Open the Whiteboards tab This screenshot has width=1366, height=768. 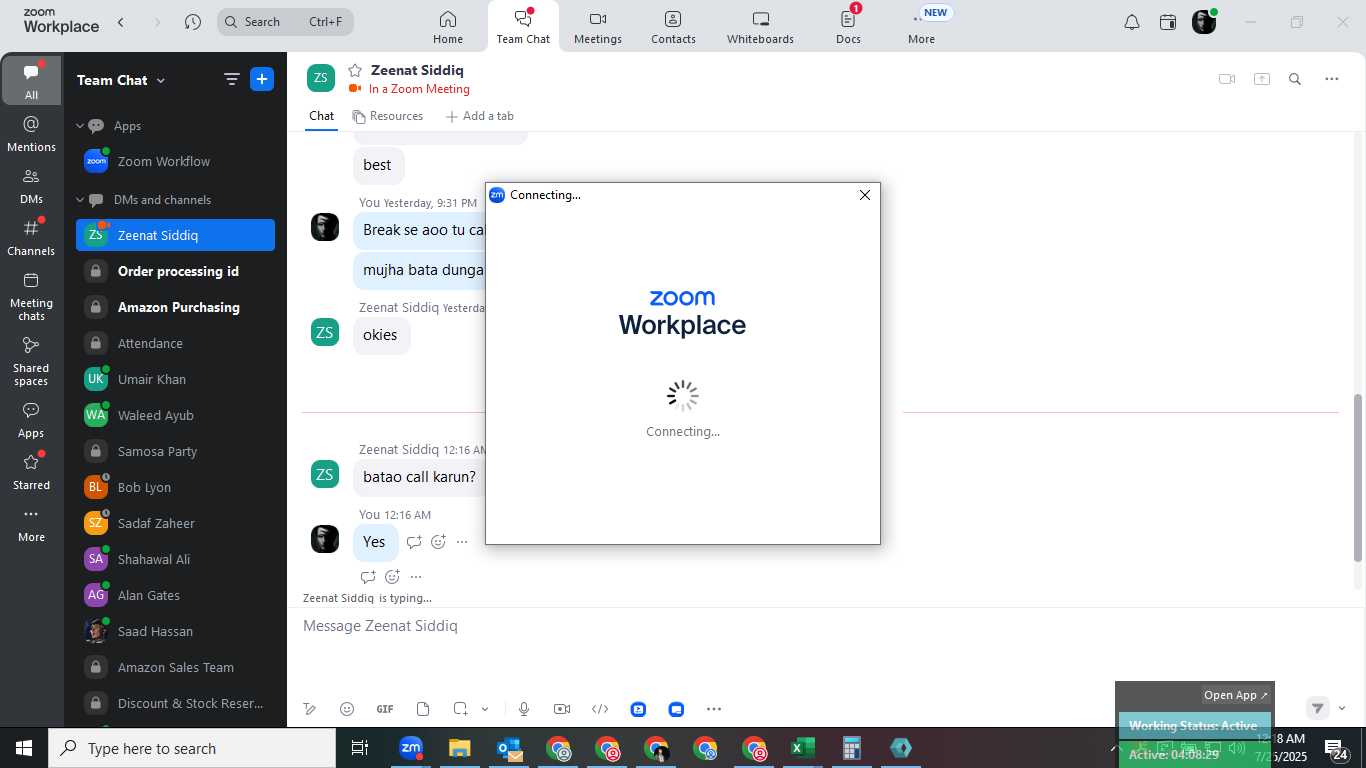(760, 27)
